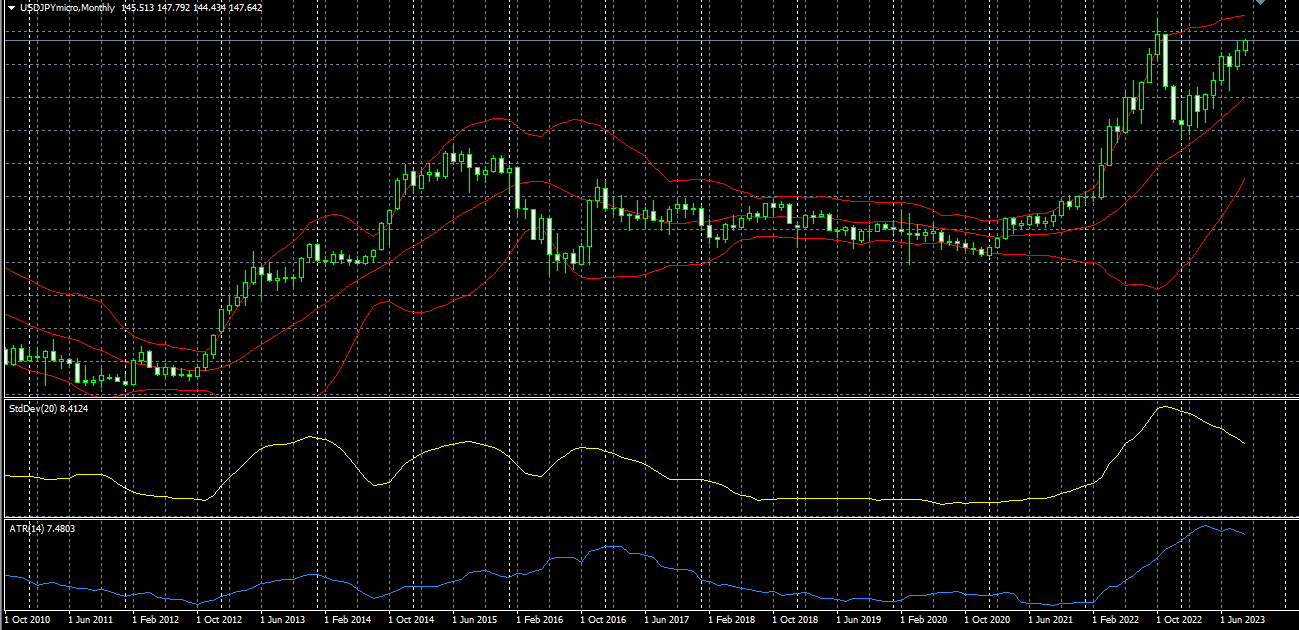Click the yellow StdDev line at its peak
This screenshot has width=1299, height=630.
(1163, 407)
